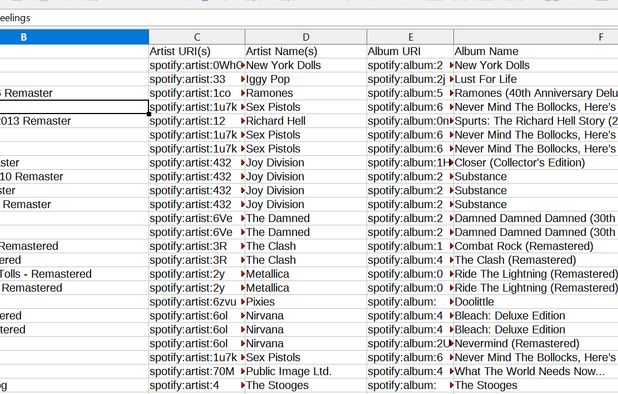Select the 'spotify:artist:0WhC' cell
This screenshot has width=618, height=394.
197,65
